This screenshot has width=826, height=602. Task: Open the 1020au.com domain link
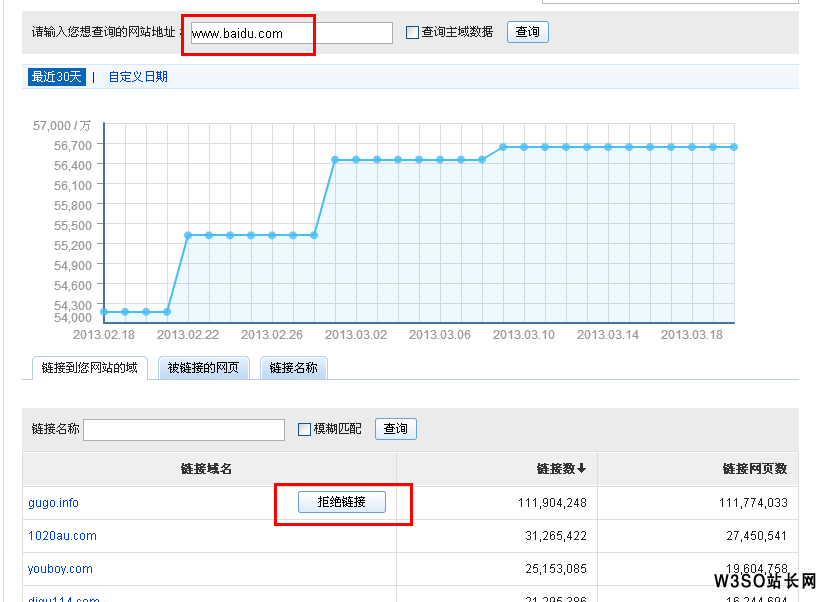(62, 536)
